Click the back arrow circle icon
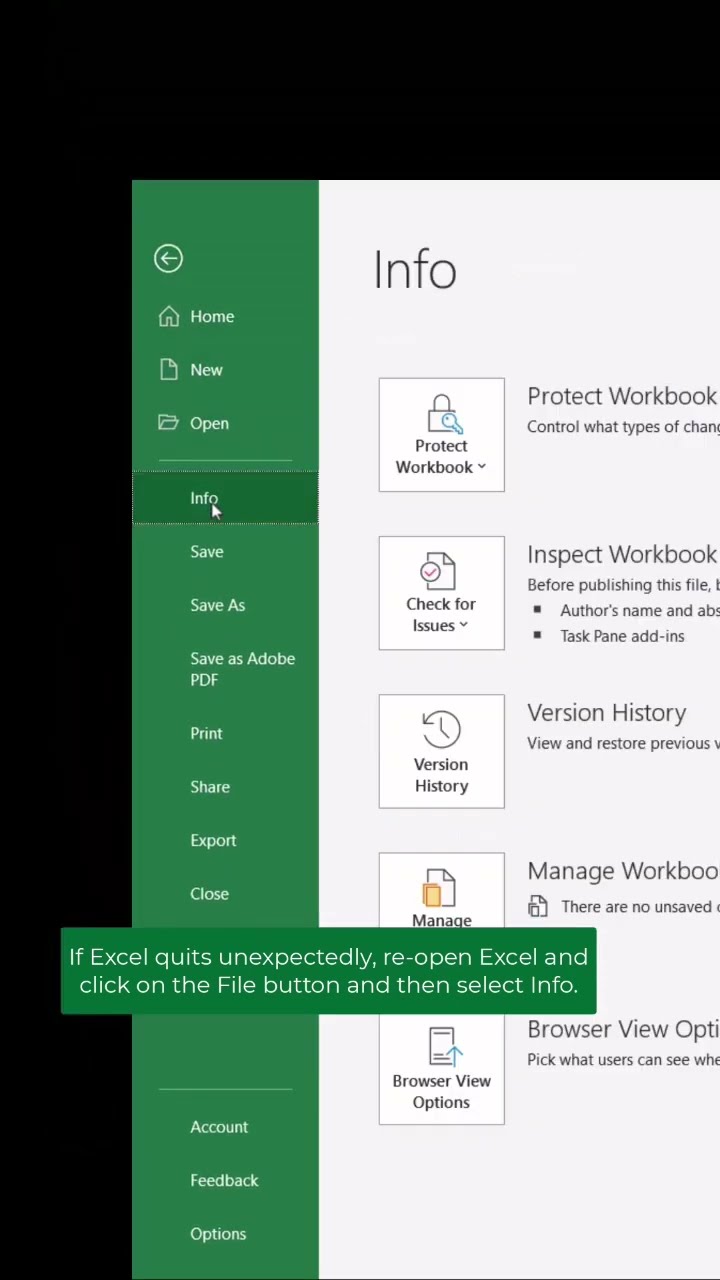The image size is (720, 1280). 168,259
